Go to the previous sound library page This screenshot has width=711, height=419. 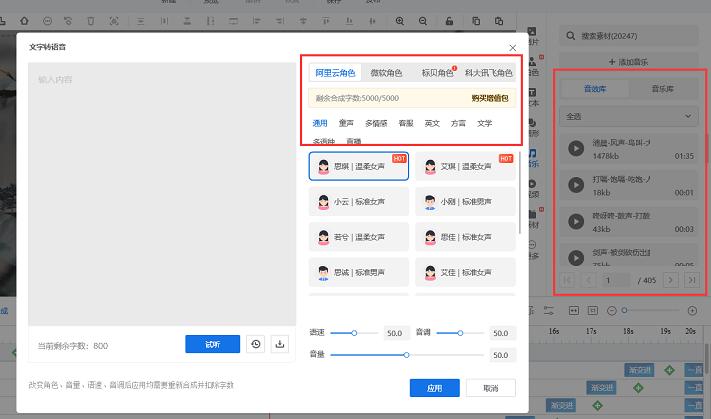pyautogui.click(x=588, y=280)
